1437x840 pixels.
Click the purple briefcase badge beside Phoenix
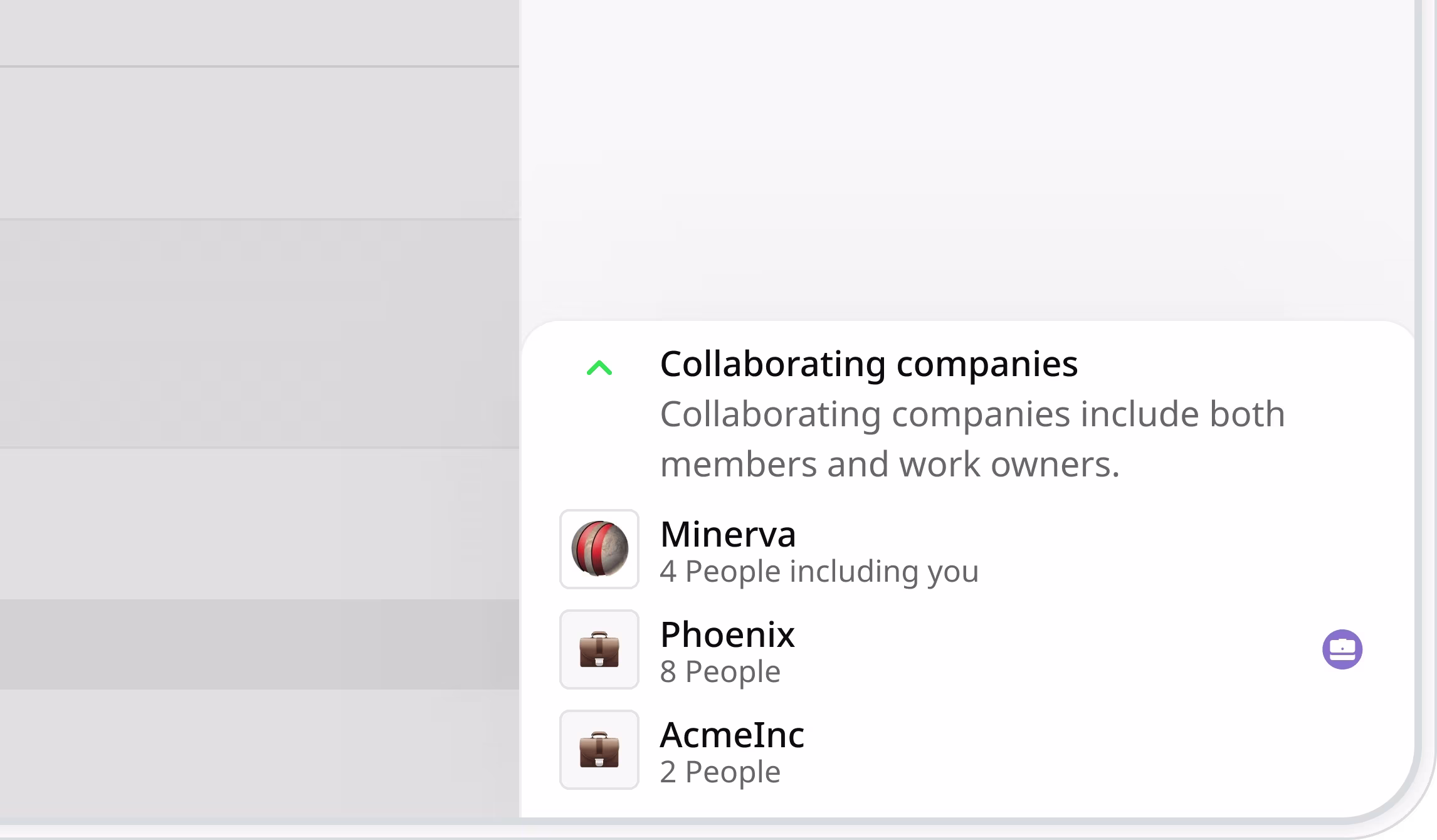[x=1342, y=649]
